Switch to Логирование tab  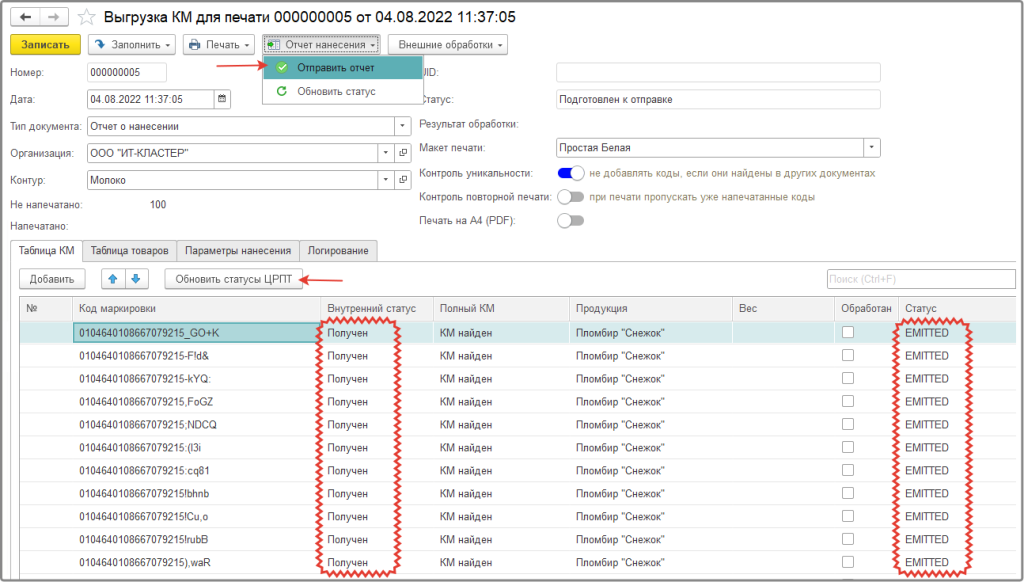(x=338, y=250)
